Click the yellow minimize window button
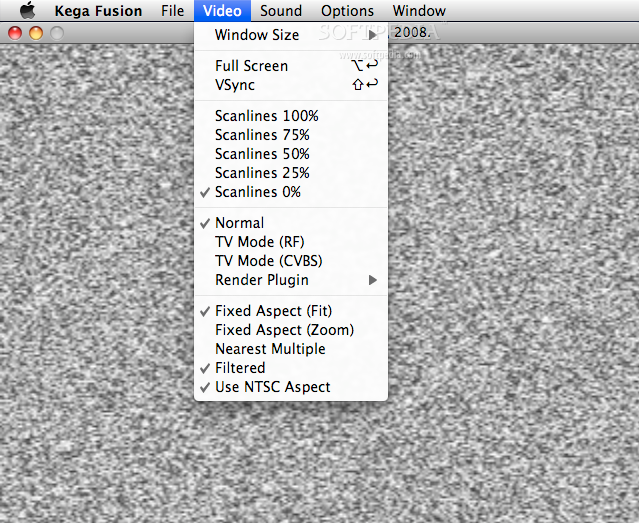This screenshot has height=523, width=639. (x=36, y=33)
